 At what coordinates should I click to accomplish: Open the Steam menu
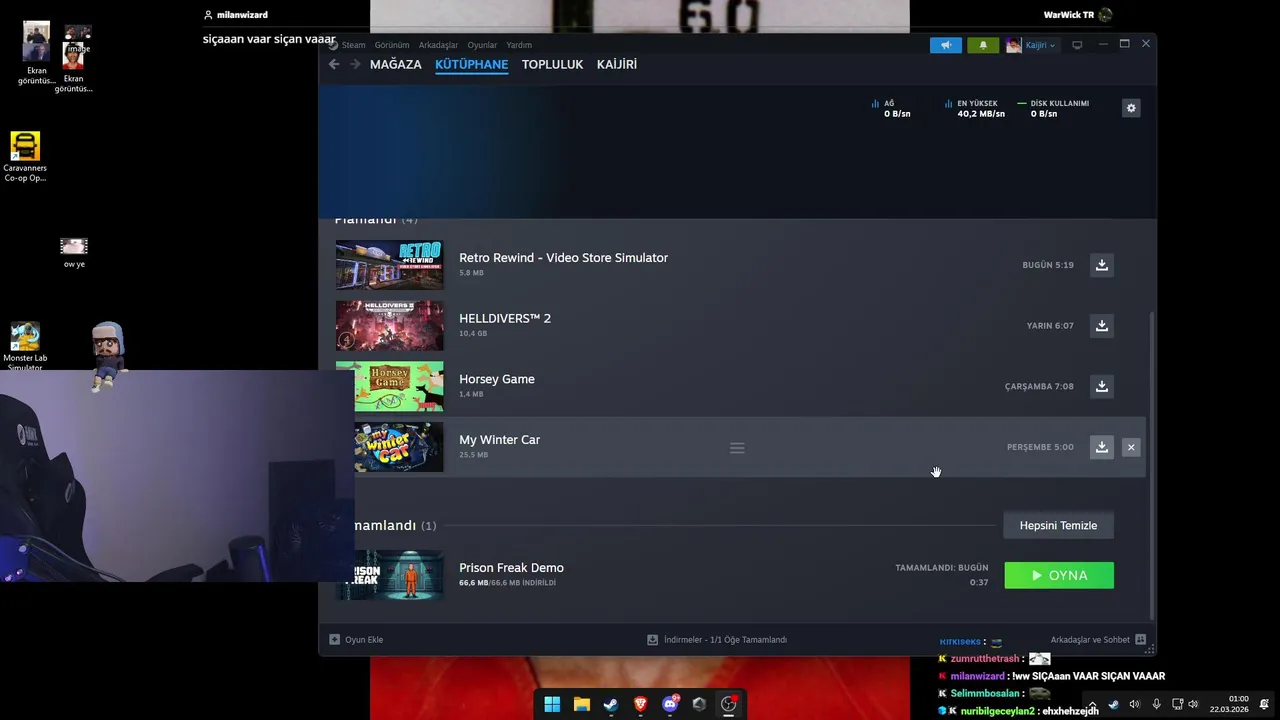353,45
